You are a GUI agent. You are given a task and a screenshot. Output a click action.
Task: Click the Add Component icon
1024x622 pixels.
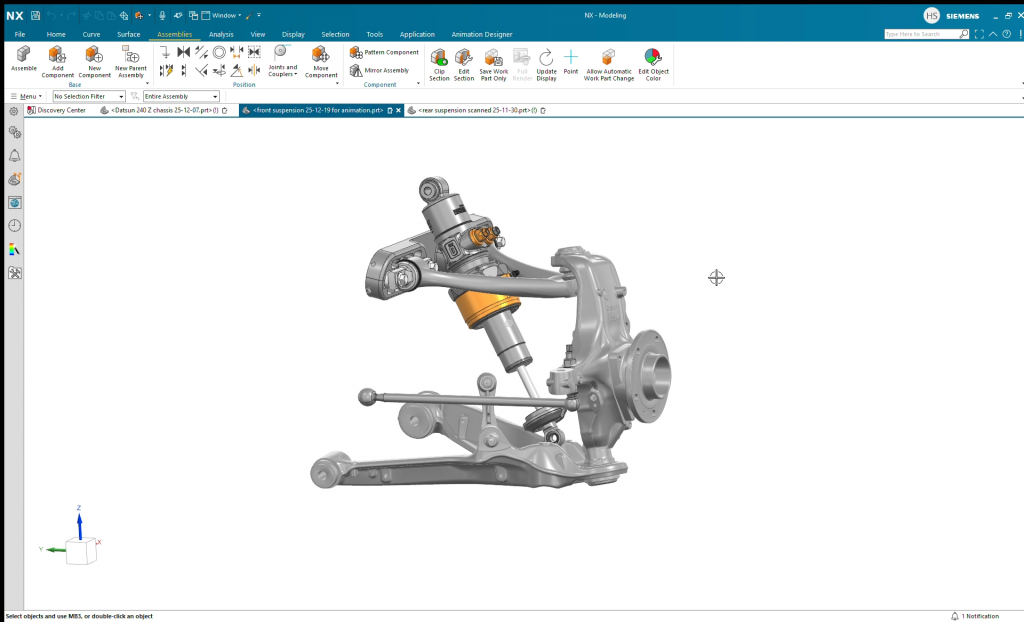coord(58,60)
